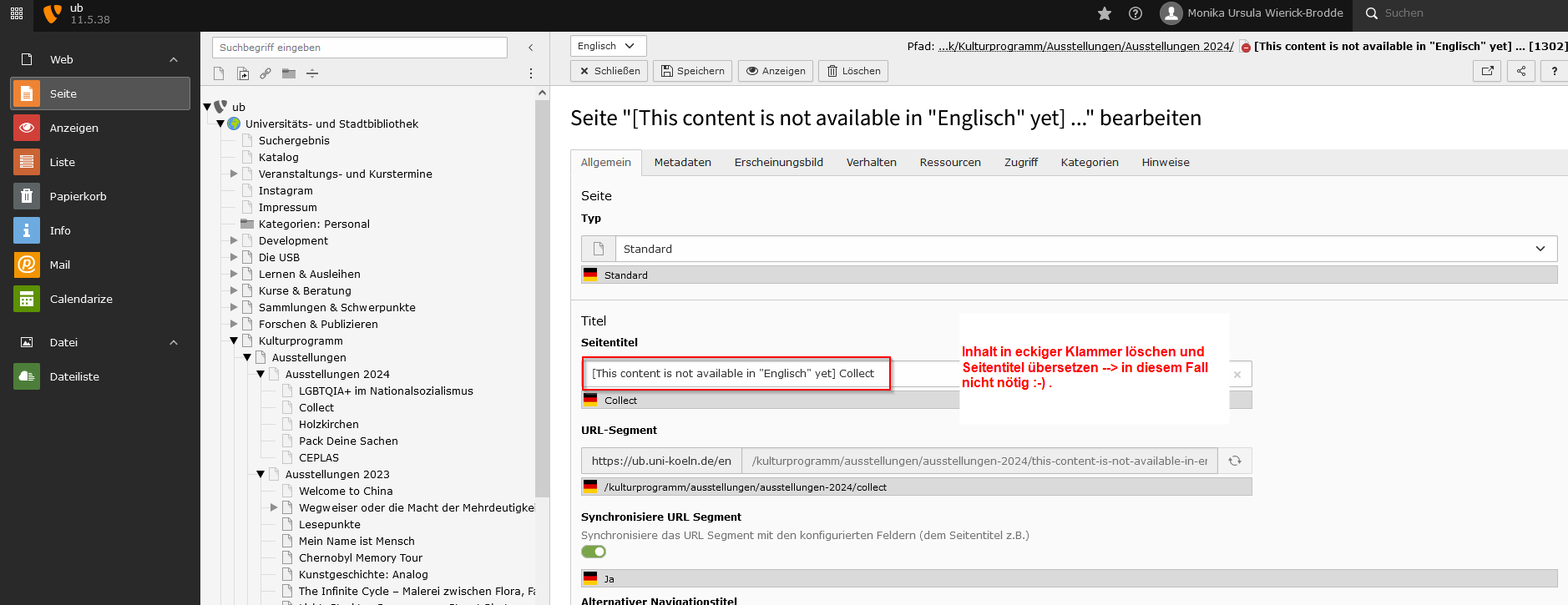Click the Schließen button
The width and height of the screenshot is (1568, 605).
pos(609,71)
